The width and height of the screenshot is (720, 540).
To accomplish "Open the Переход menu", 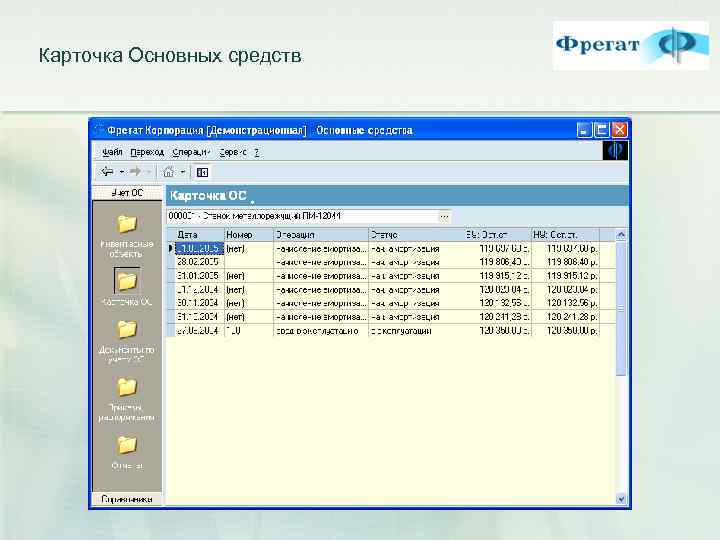I will coord(147,152).
